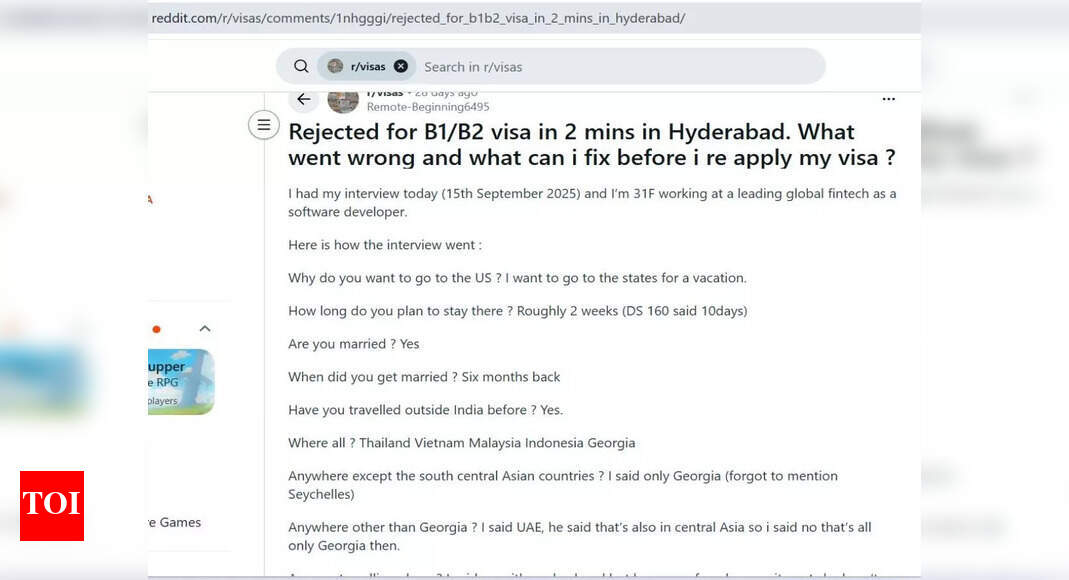Click the reddit.com address bar URL
Screen dimensions: 1069x580
[418, 18]
